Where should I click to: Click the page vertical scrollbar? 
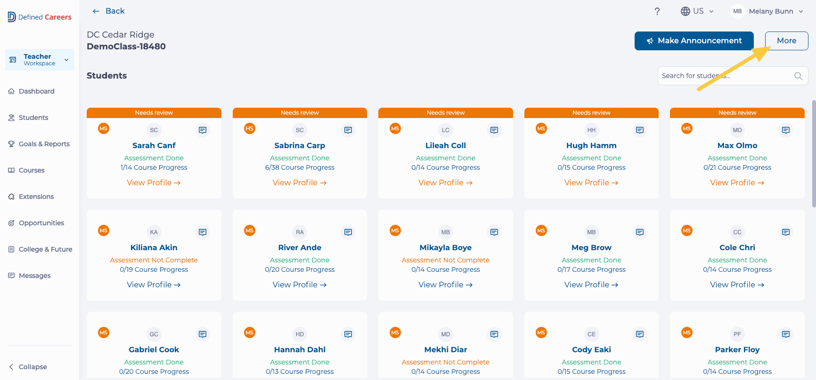pos(813,154)
